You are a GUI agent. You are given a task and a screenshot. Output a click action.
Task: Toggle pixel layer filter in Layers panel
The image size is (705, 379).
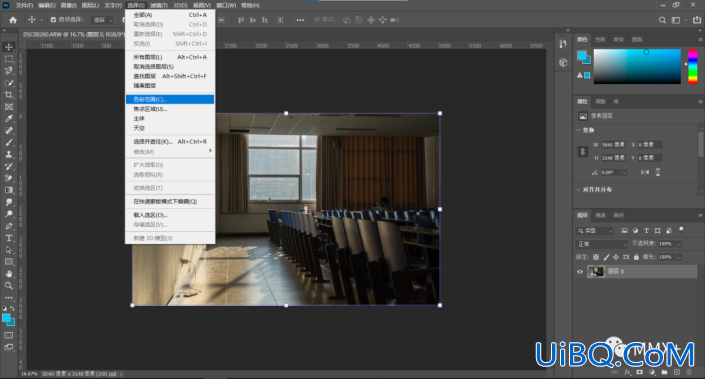(x=625, y=231)
